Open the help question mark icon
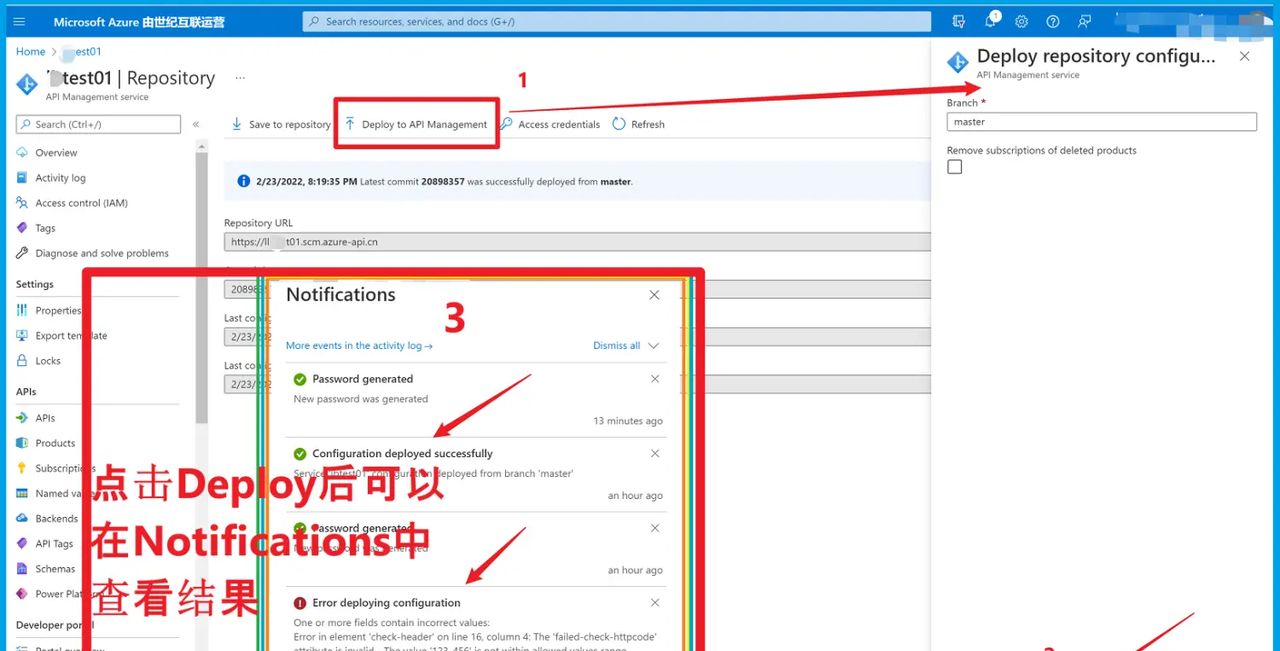 point(1052,21)
